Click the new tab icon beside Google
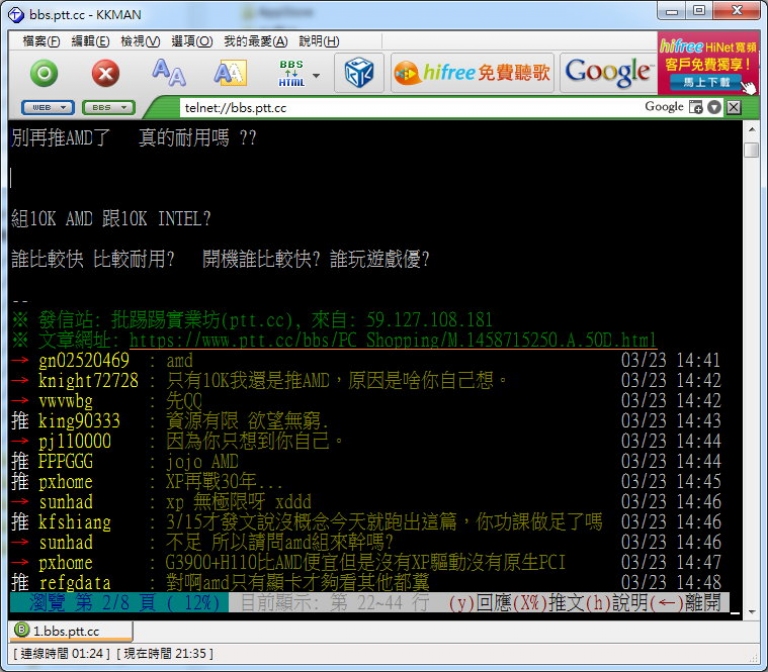The image size is (768, 672). 696,107
